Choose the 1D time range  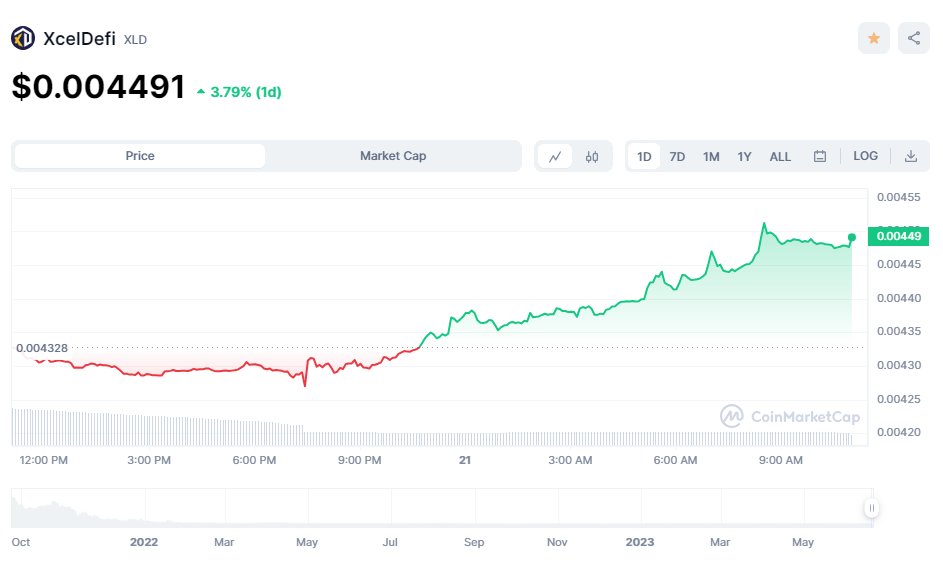click(644, 156)
